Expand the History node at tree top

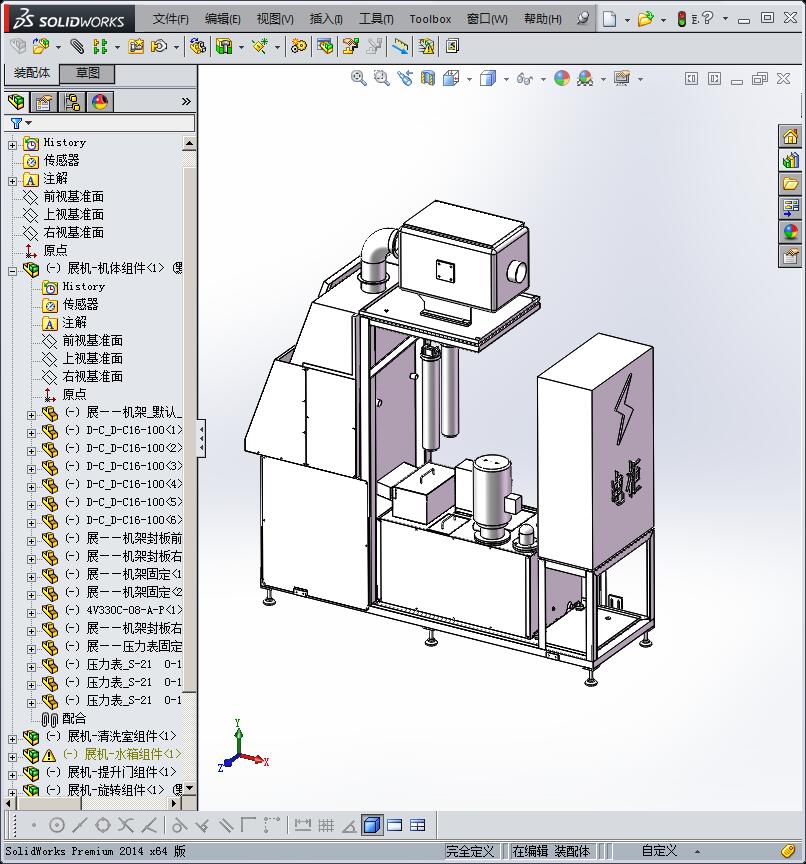13,145
